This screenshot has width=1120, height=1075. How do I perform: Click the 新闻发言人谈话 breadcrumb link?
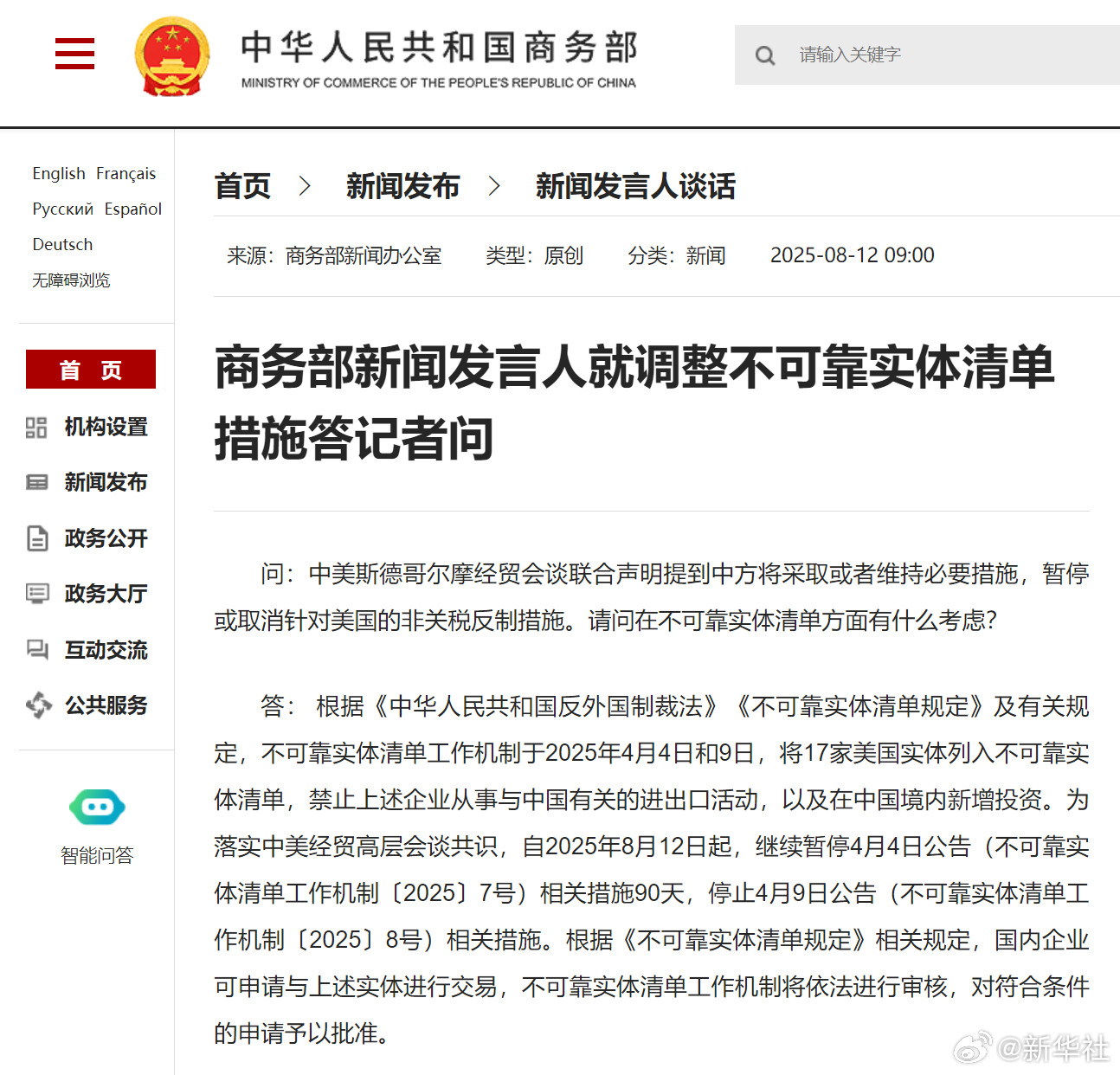tap(635, 186)
